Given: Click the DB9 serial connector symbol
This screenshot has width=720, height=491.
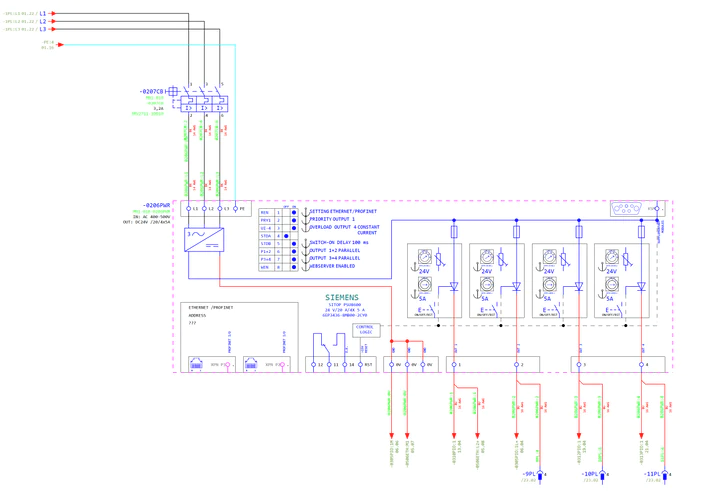Looking at the screenshot, I should point(626,209).
